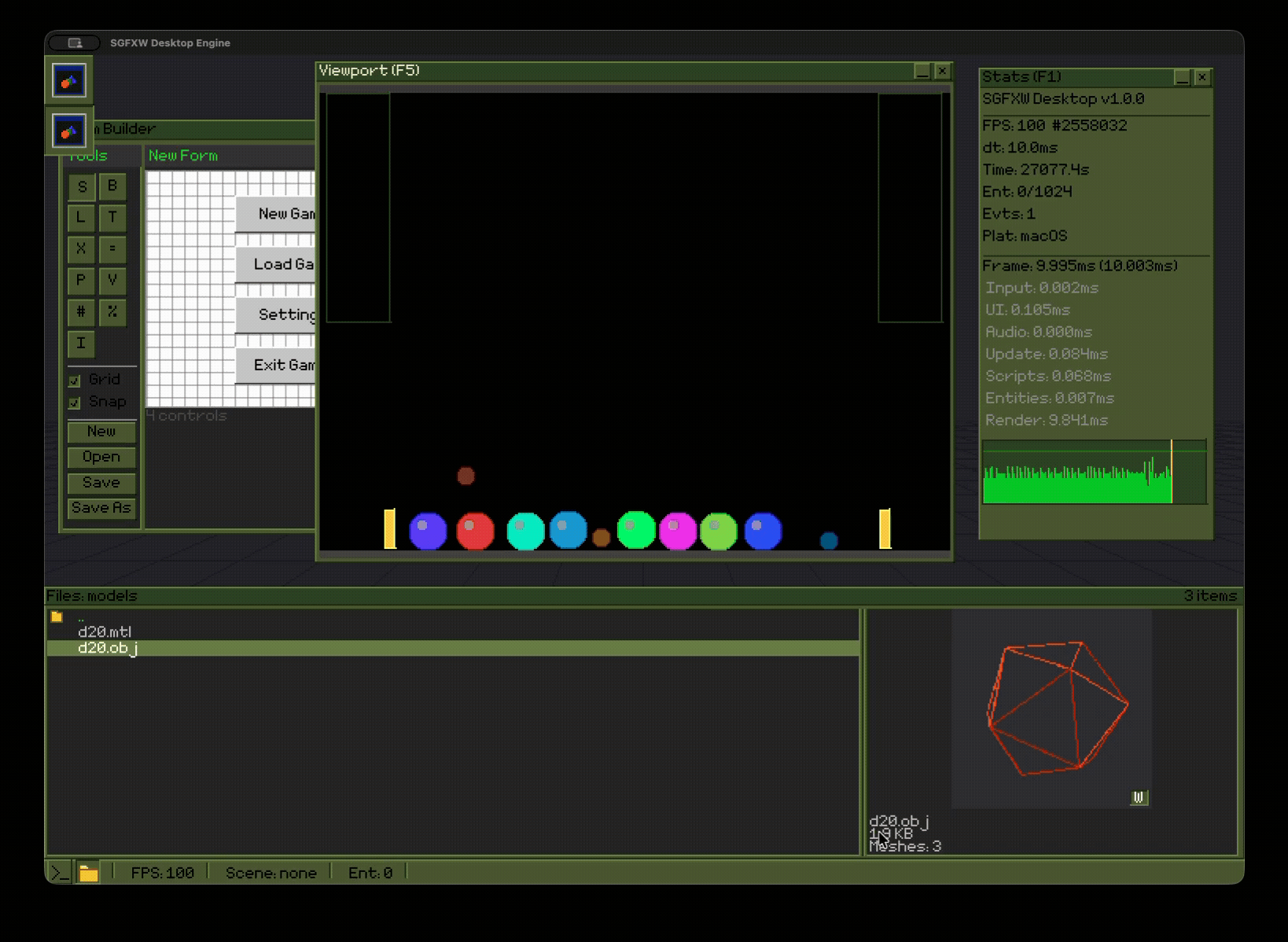This screenshot has width=1288, height=942.
Task: Click the Viewport (F5) title bar
Action: pyautogui.click(x=616, y=71)
